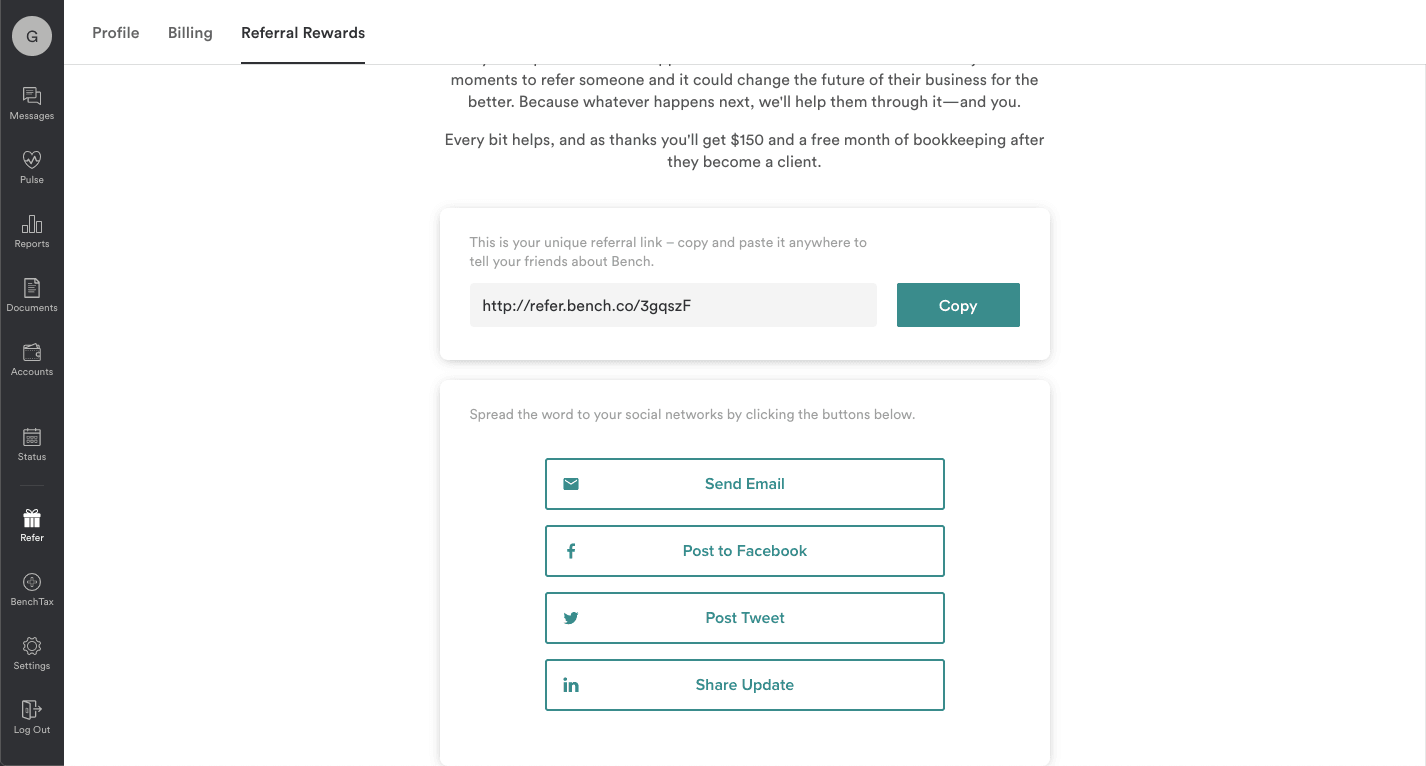This screenshot has height=766, width=1426.
Task: Select the Pulse icon in sidebar
Action: pos(31,169)
